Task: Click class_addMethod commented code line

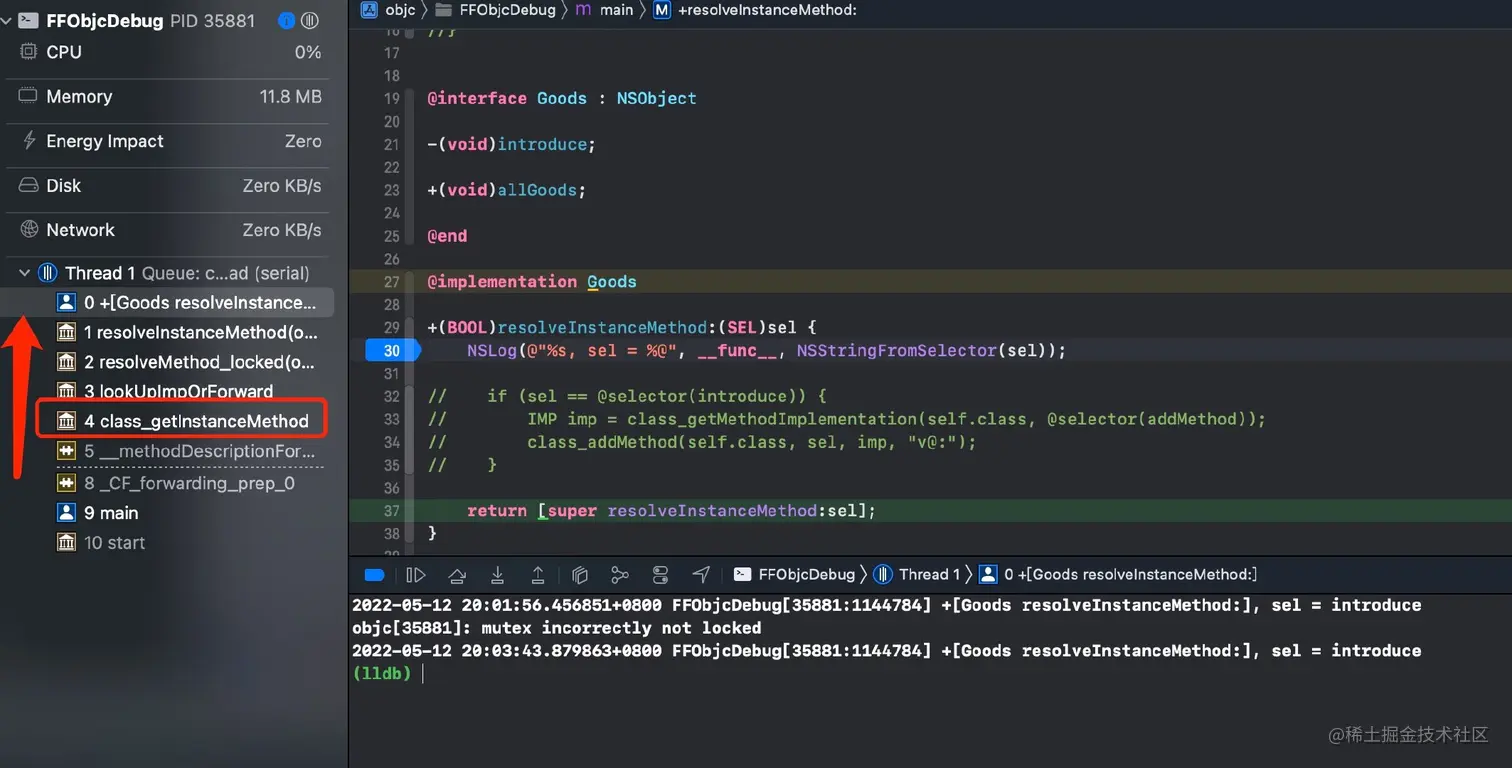Action: [701, 442]
